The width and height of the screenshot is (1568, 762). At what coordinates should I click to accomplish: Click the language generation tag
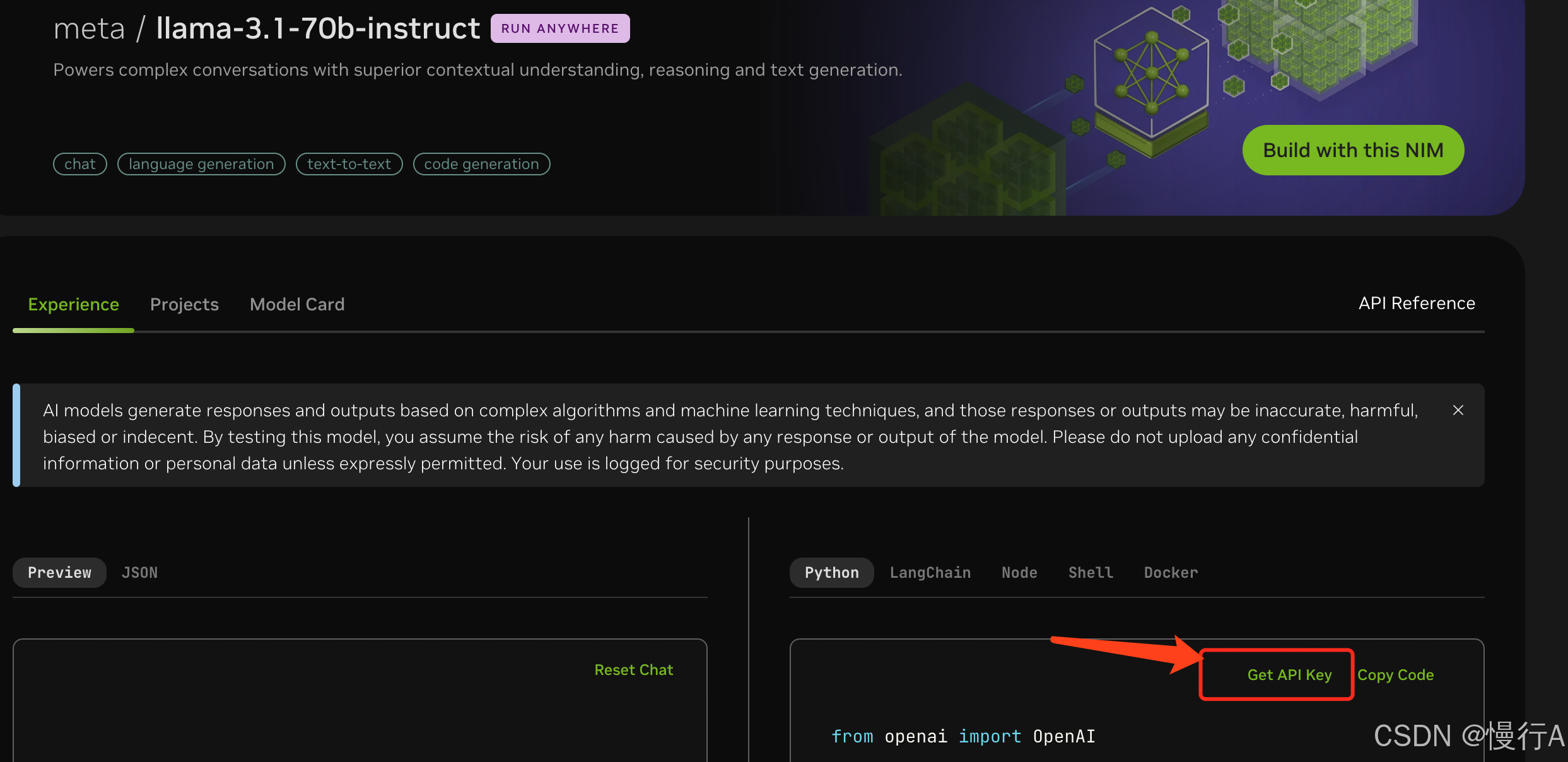[x=201, y=163]
